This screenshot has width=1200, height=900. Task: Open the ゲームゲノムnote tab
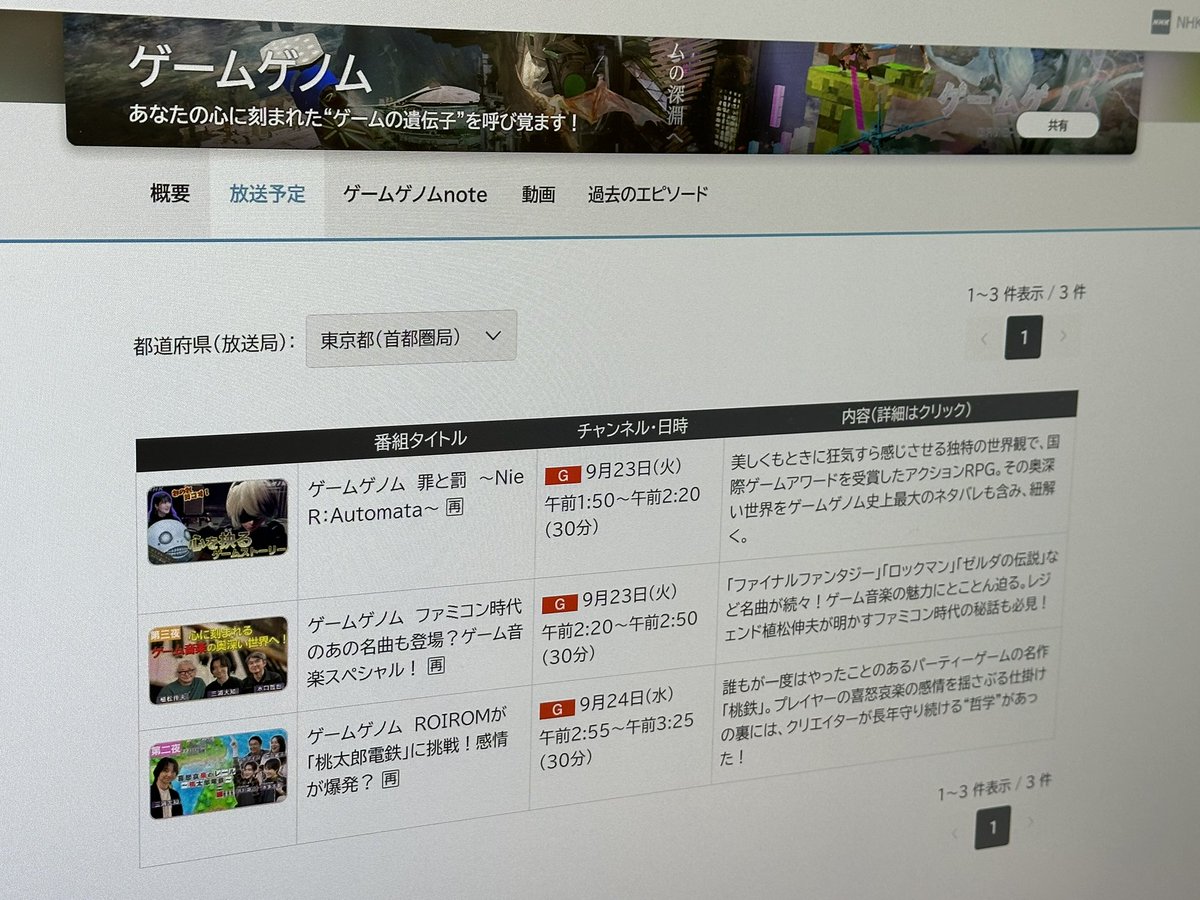(x=415, y=194)
